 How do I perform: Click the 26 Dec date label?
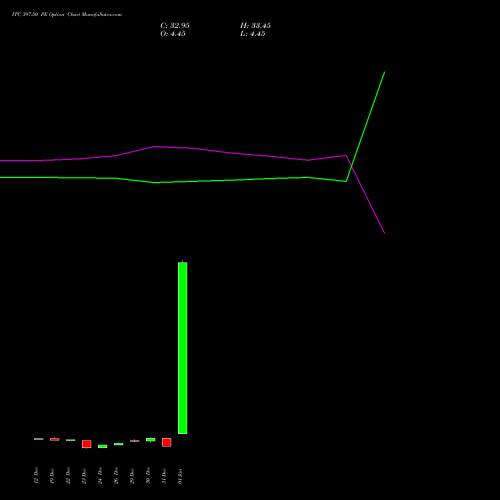116,476
